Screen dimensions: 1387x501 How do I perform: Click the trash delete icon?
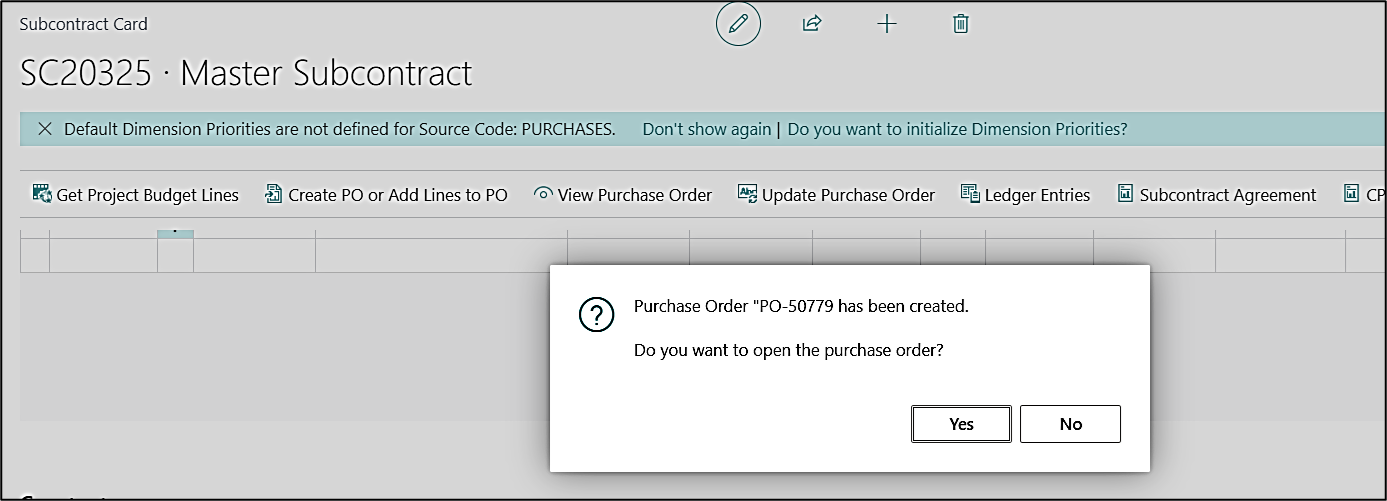pos(961,24)
